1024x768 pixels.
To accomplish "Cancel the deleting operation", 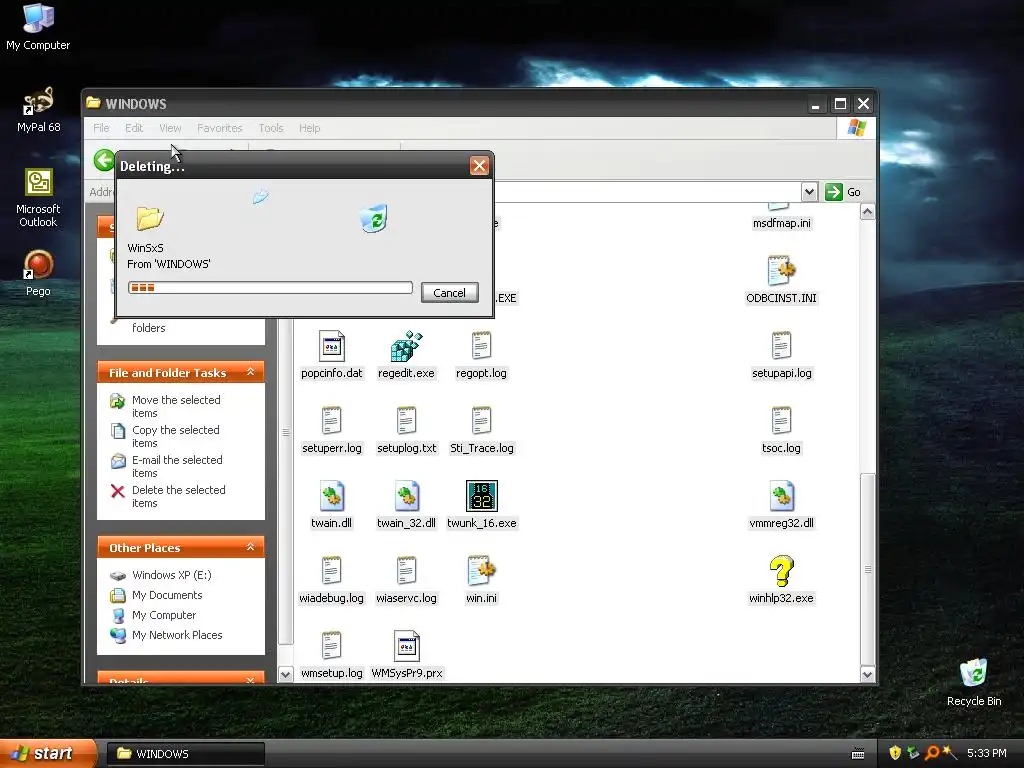I will tap(449, 293).
